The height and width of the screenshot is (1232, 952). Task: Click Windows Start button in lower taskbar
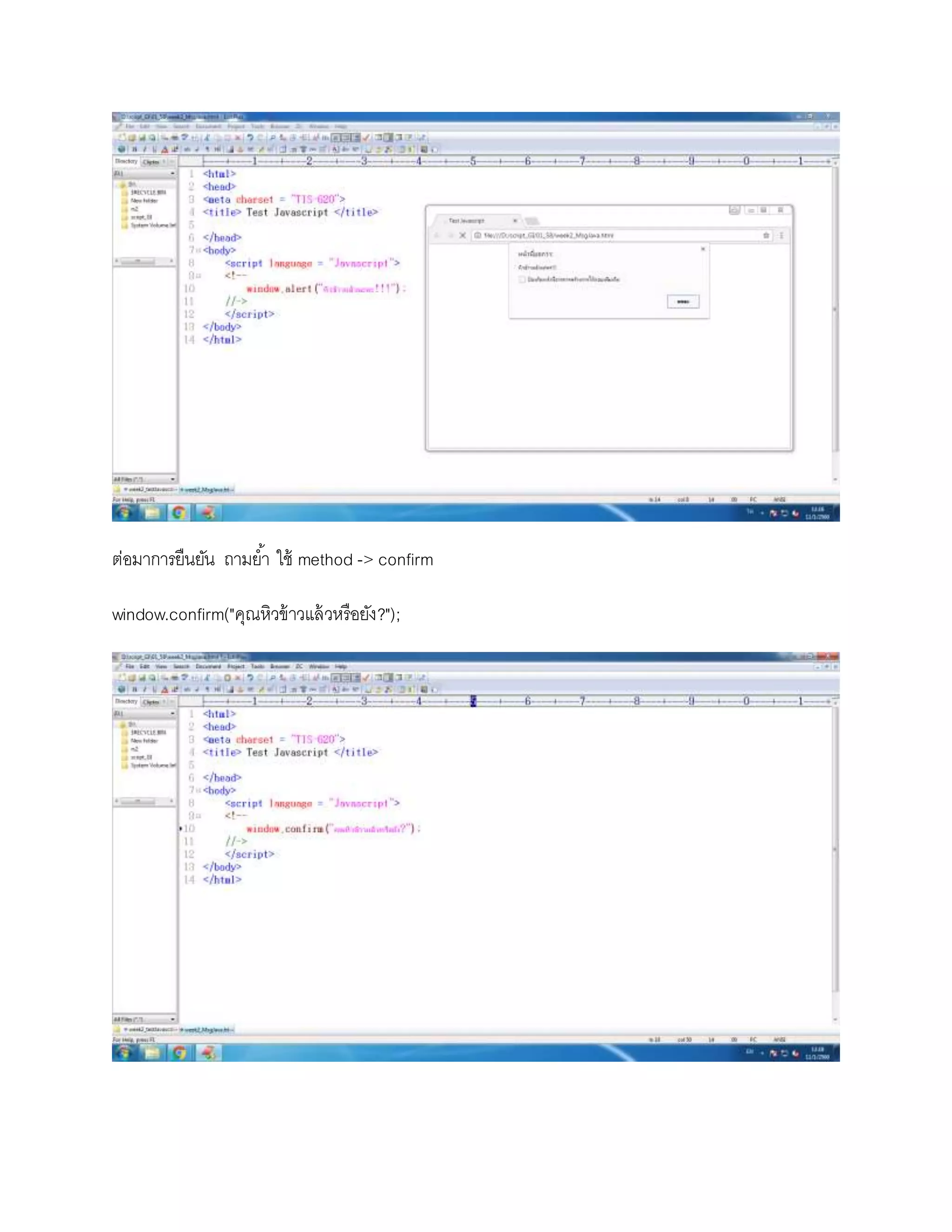[x=124, y=1053]
